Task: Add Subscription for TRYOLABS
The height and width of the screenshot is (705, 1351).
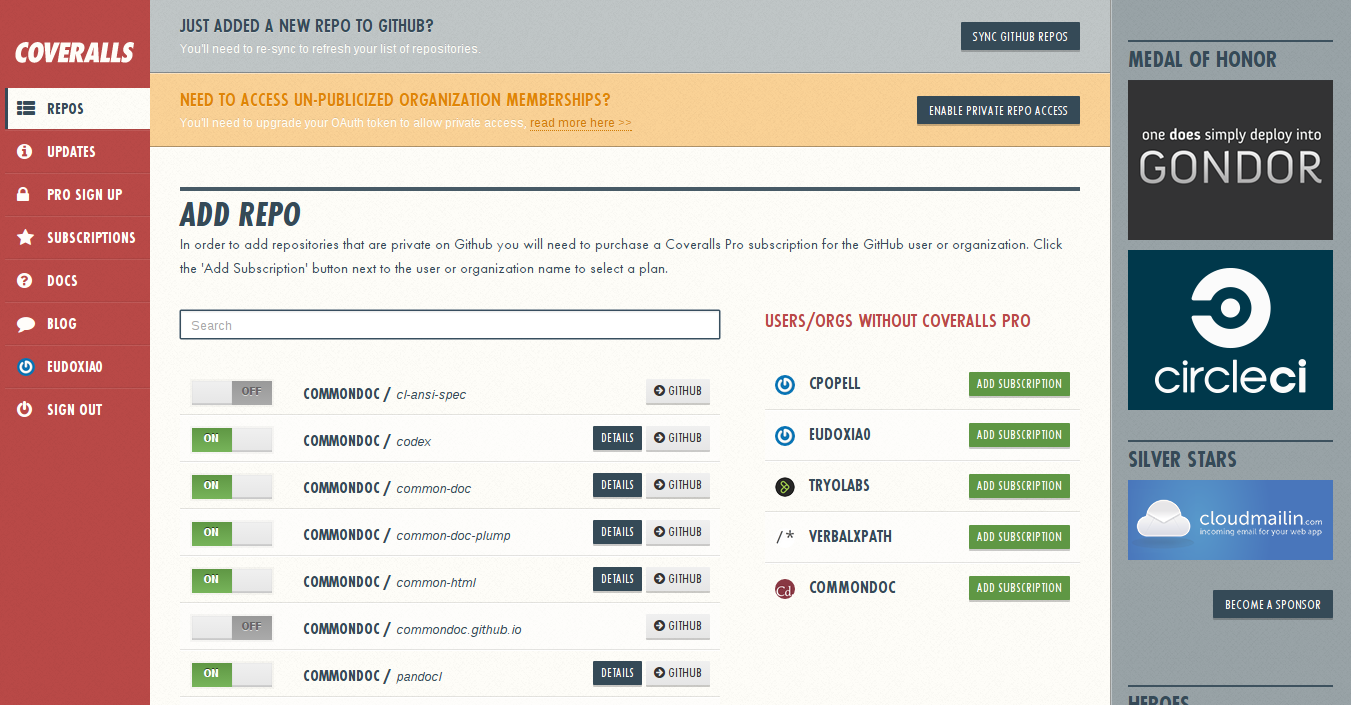Action: pos(1019,486)
